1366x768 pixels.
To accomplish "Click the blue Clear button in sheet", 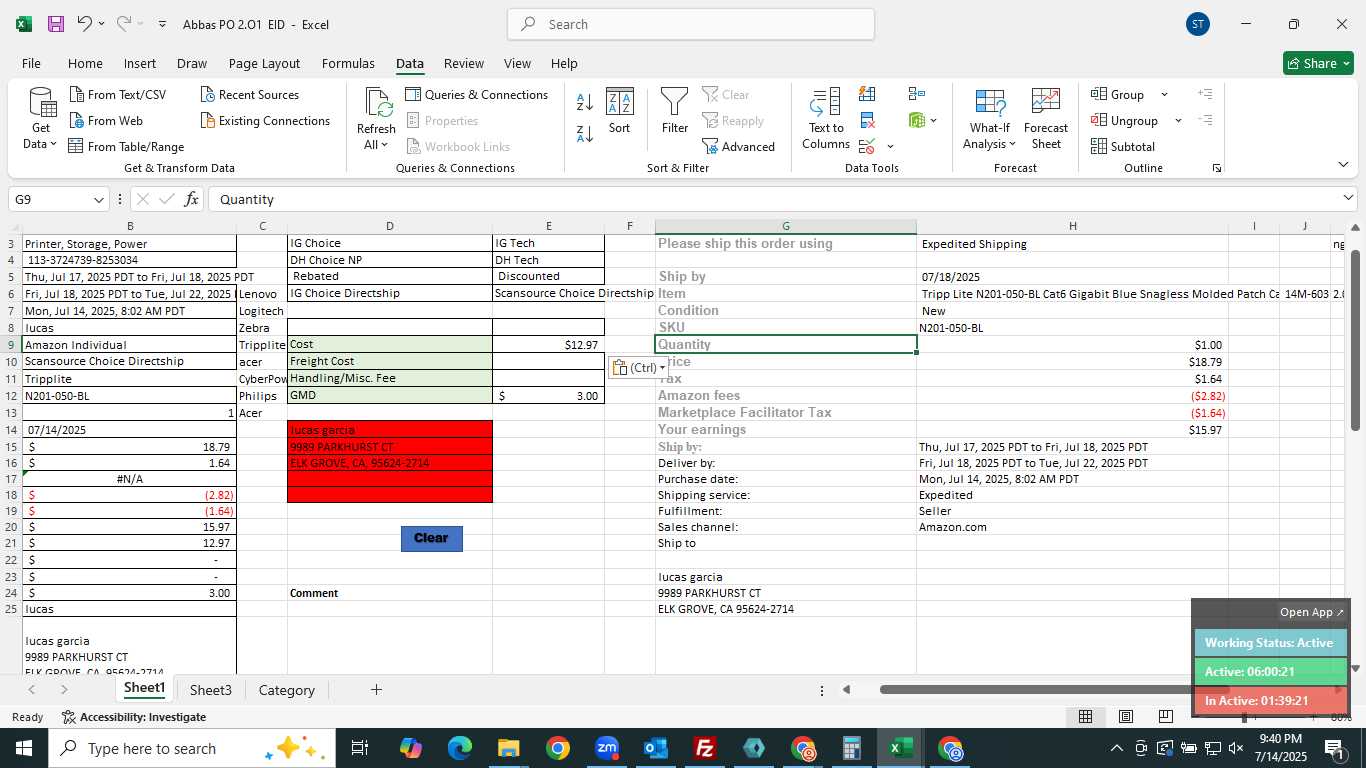I will click(431, 538).
